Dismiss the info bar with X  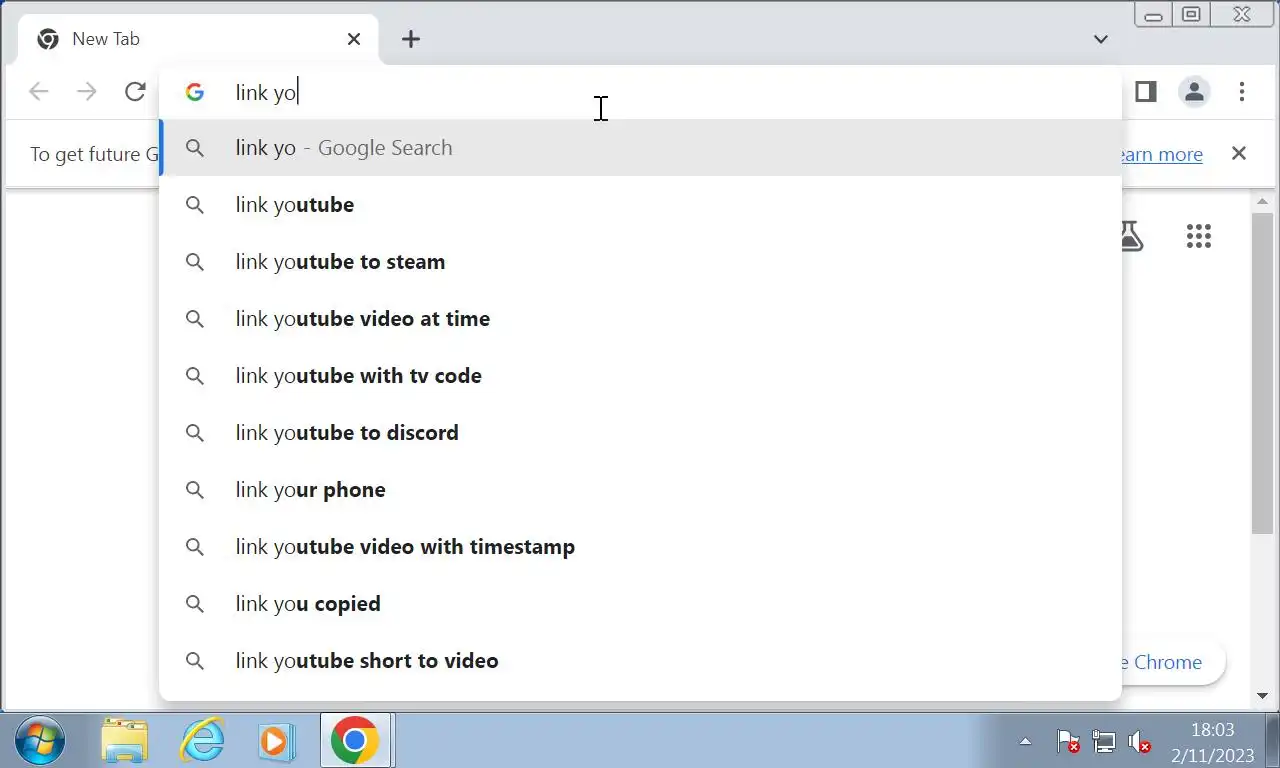(1239, 153)
